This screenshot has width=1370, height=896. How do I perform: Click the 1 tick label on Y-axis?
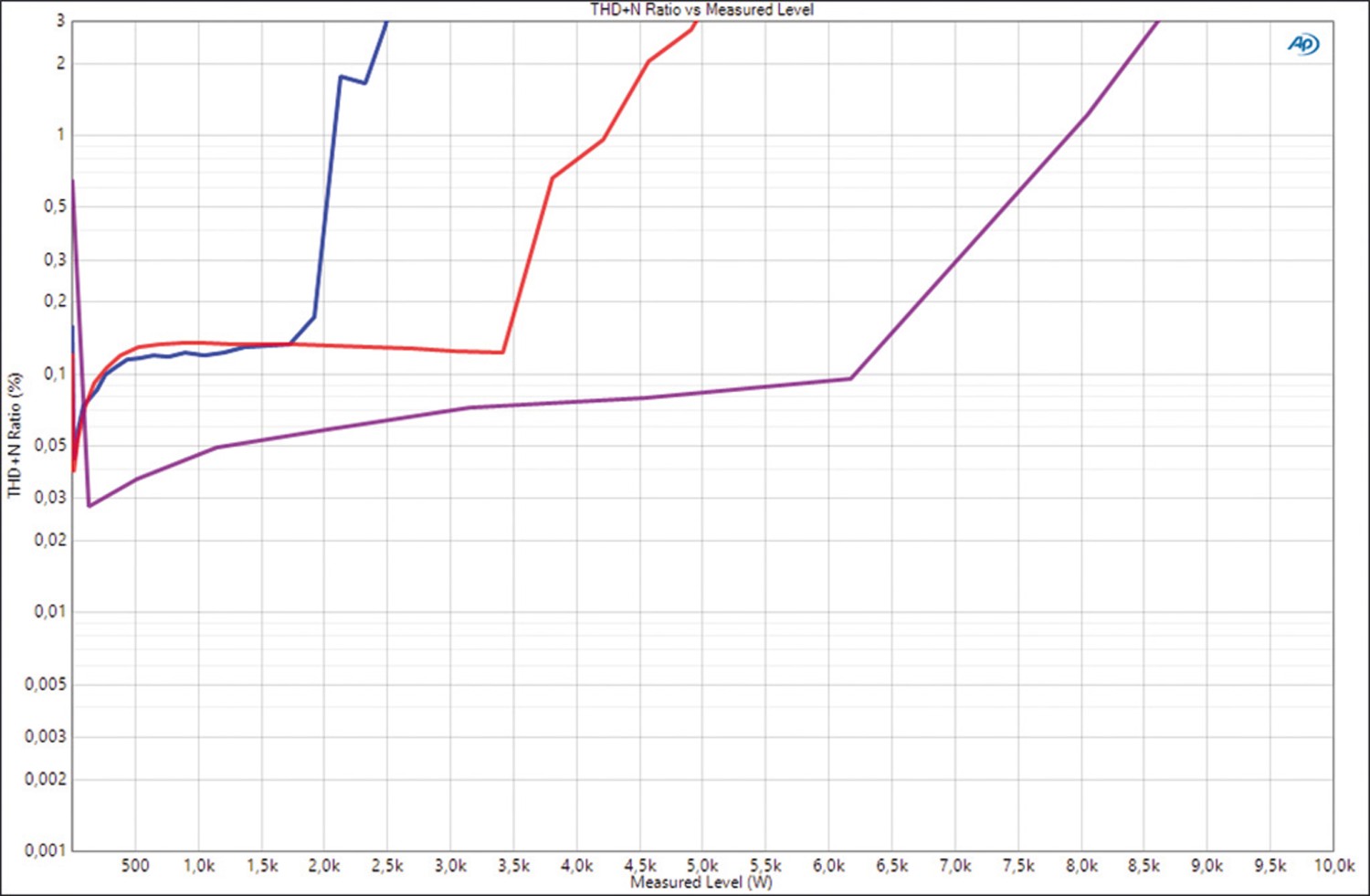pyautogui.click(x=61, y=134)
